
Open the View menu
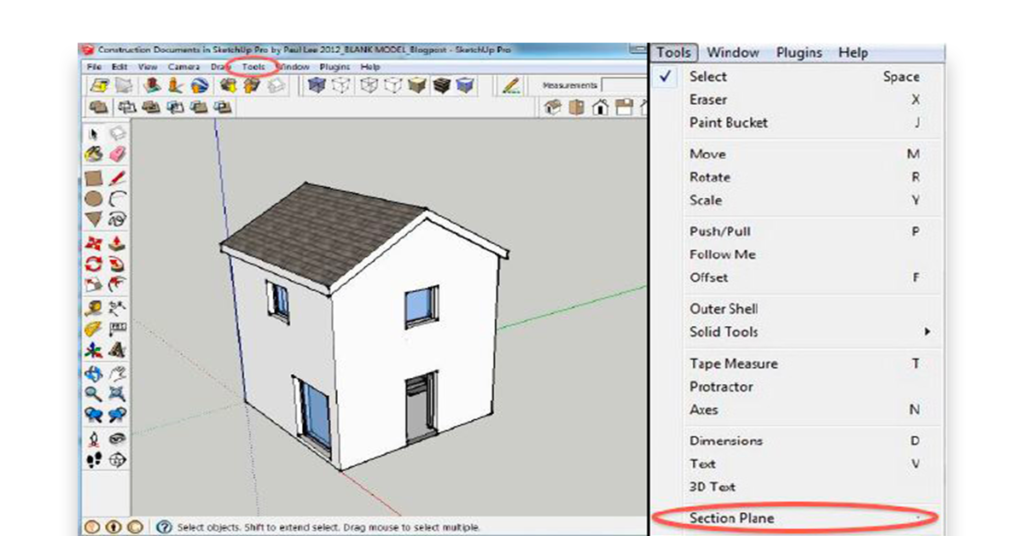pyautogui.click(x=148, y=67)
